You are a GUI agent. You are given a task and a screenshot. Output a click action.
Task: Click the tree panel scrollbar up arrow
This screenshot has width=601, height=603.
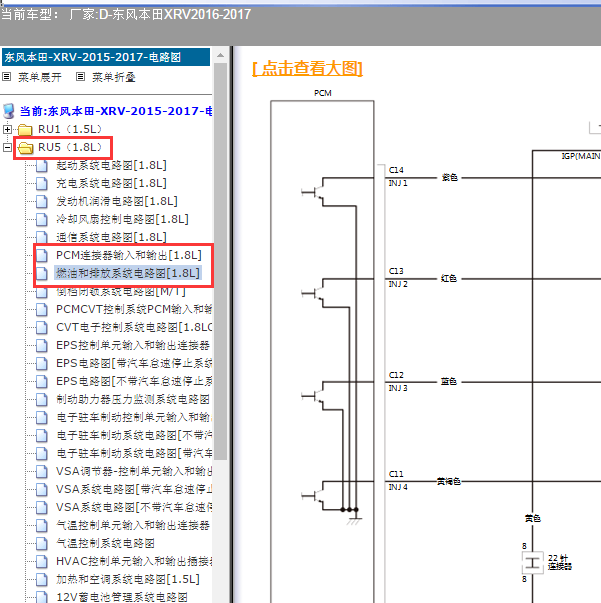tap(220, 56)
